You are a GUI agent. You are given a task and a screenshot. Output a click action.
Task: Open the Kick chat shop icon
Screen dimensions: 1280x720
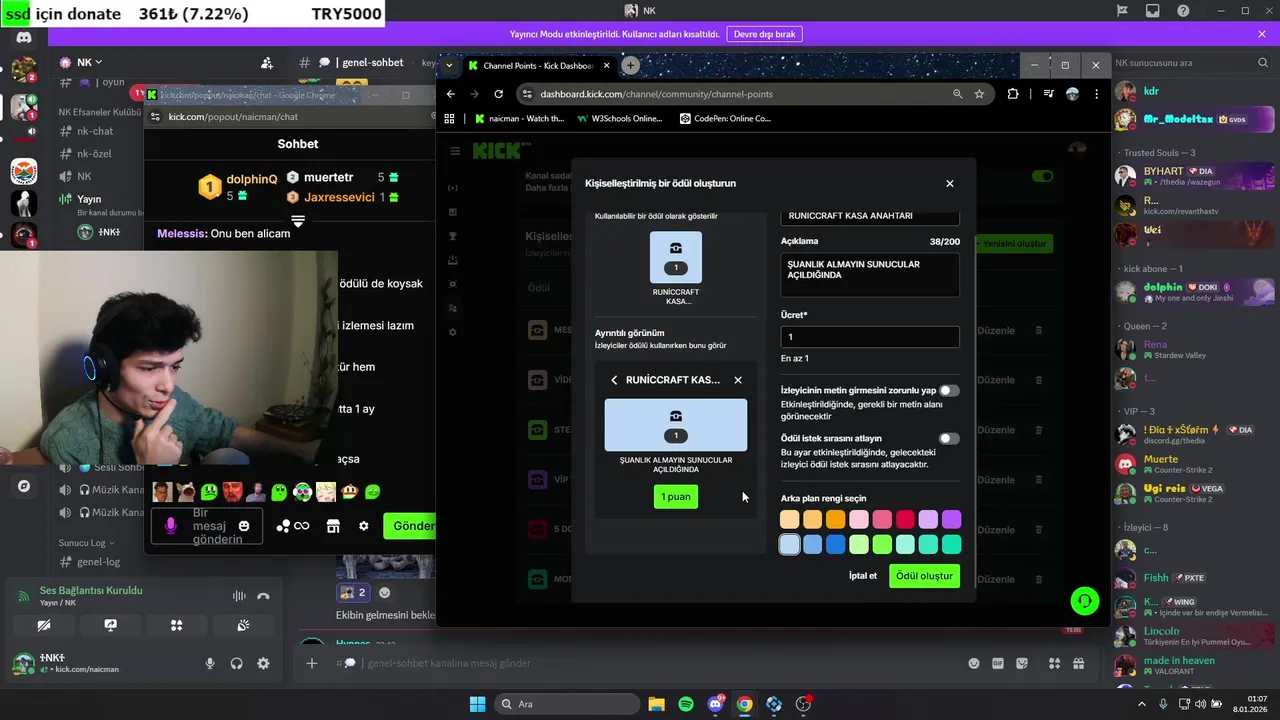click(x=333, y=526)
